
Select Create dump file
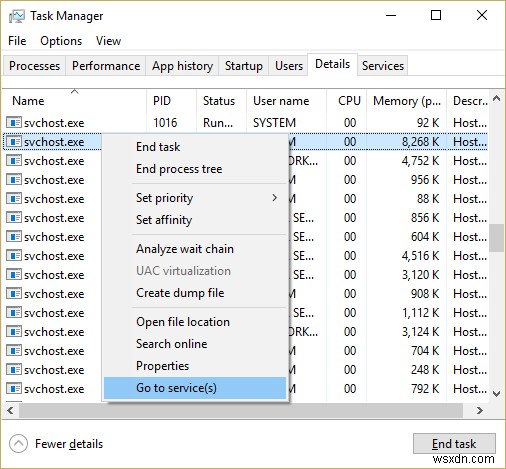click(x=195, y=293)
